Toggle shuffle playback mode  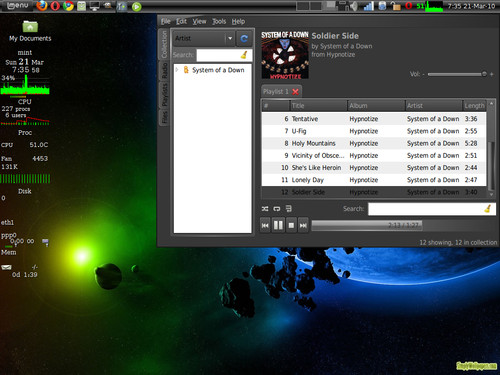[265, 209]
